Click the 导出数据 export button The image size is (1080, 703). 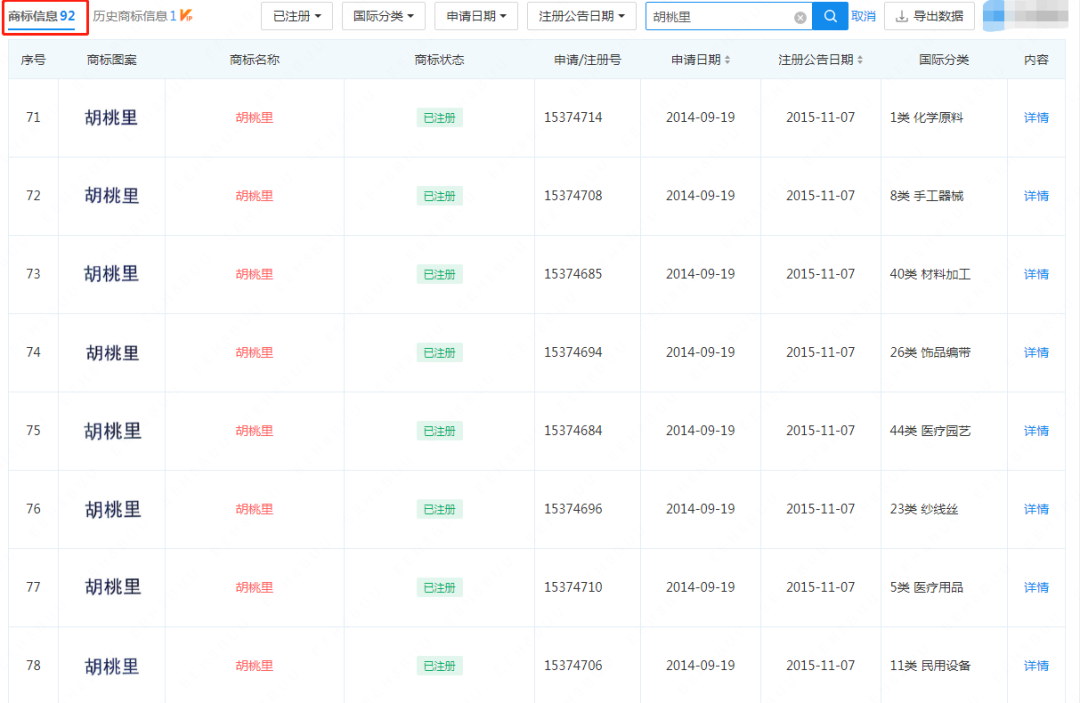click(929, 16)
